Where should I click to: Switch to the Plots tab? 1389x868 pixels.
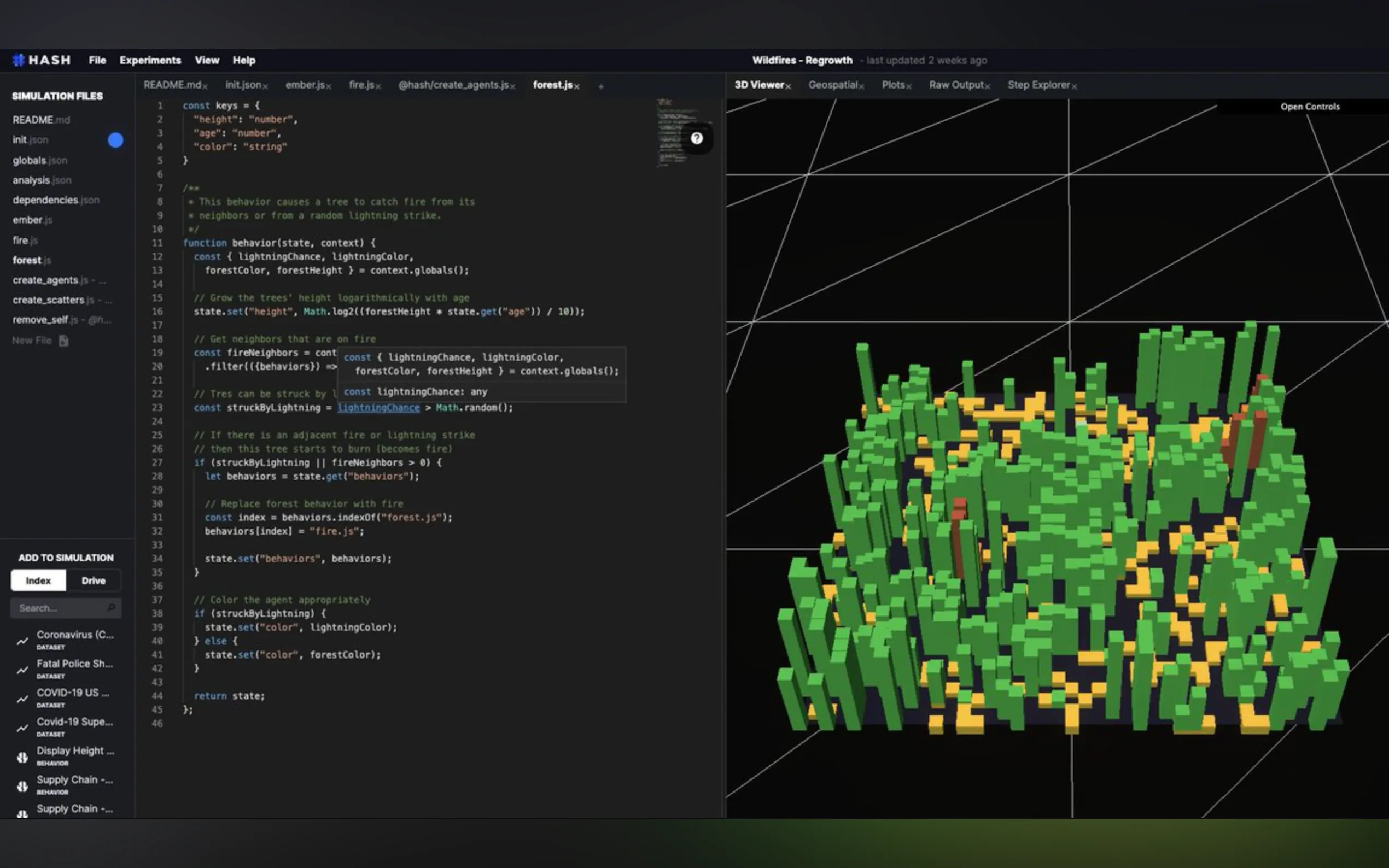[x=893, y=85]
